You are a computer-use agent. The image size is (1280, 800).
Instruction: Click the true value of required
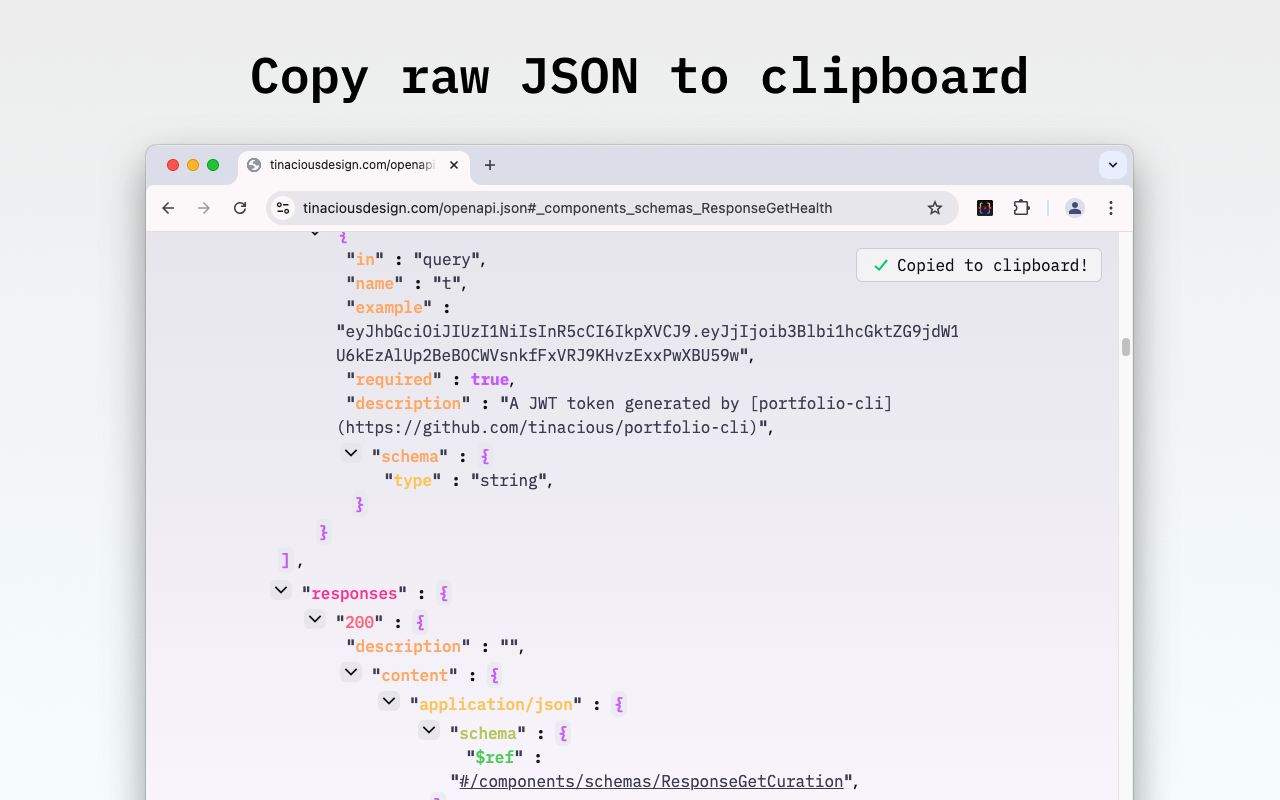(x=490, y=379)
